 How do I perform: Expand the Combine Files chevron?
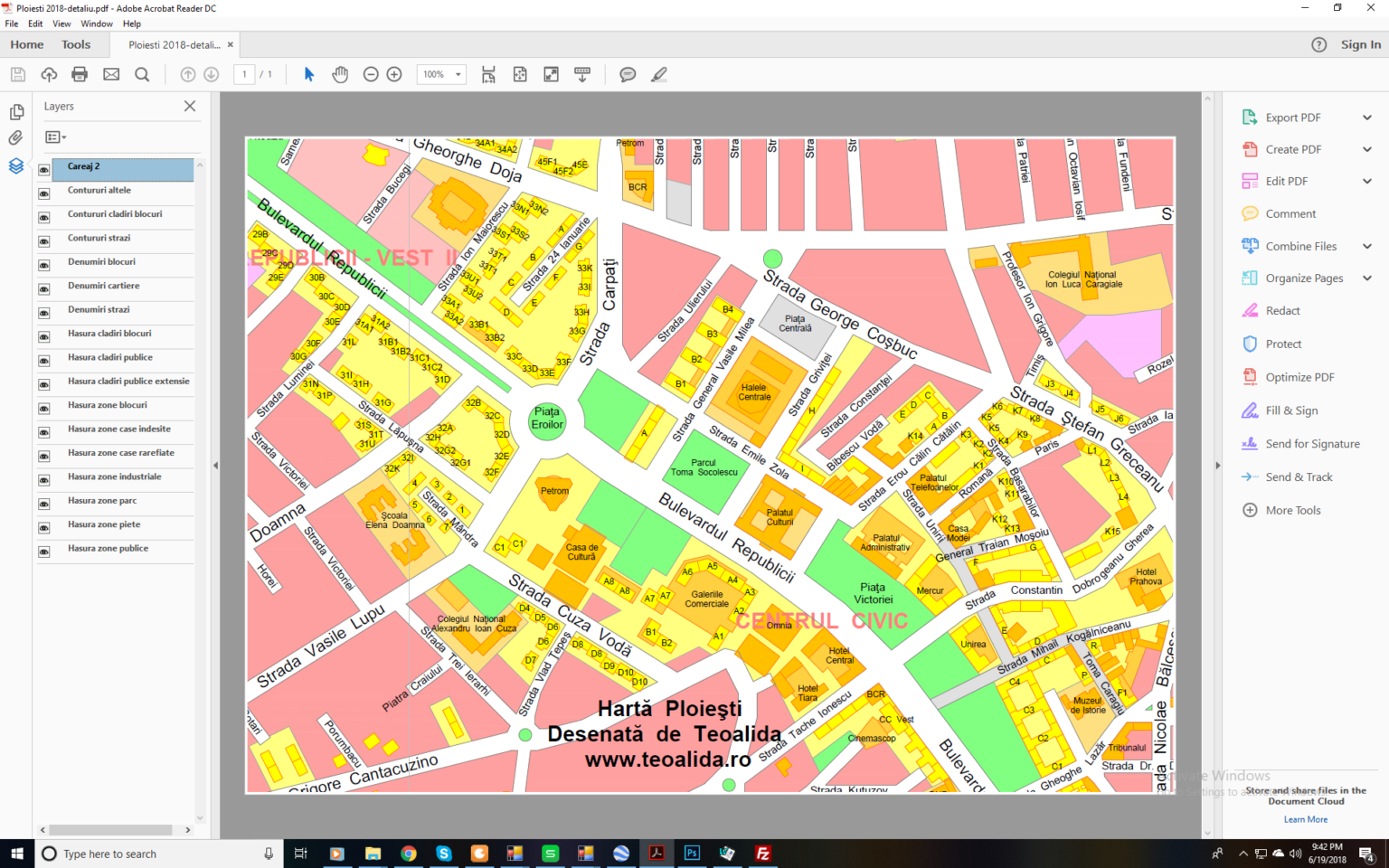(1367, 246)
